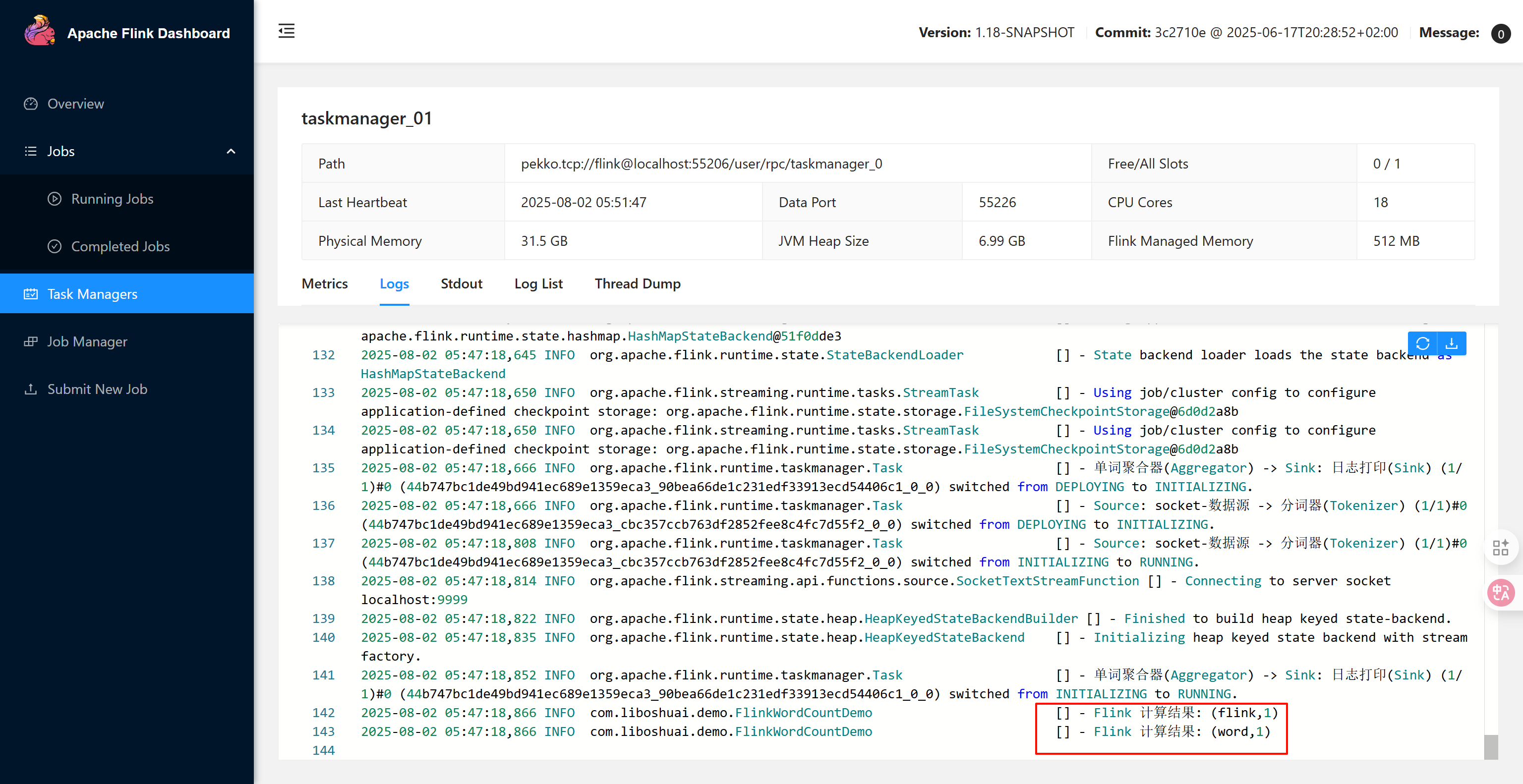1523x784 pixels.
Task: Collapse the Jobs submenu chevron
Action: (231, 152)
